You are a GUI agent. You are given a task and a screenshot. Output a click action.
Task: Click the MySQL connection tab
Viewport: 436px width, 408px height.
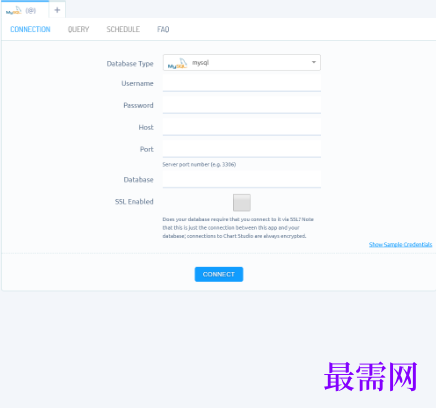[x=24, y=10]
